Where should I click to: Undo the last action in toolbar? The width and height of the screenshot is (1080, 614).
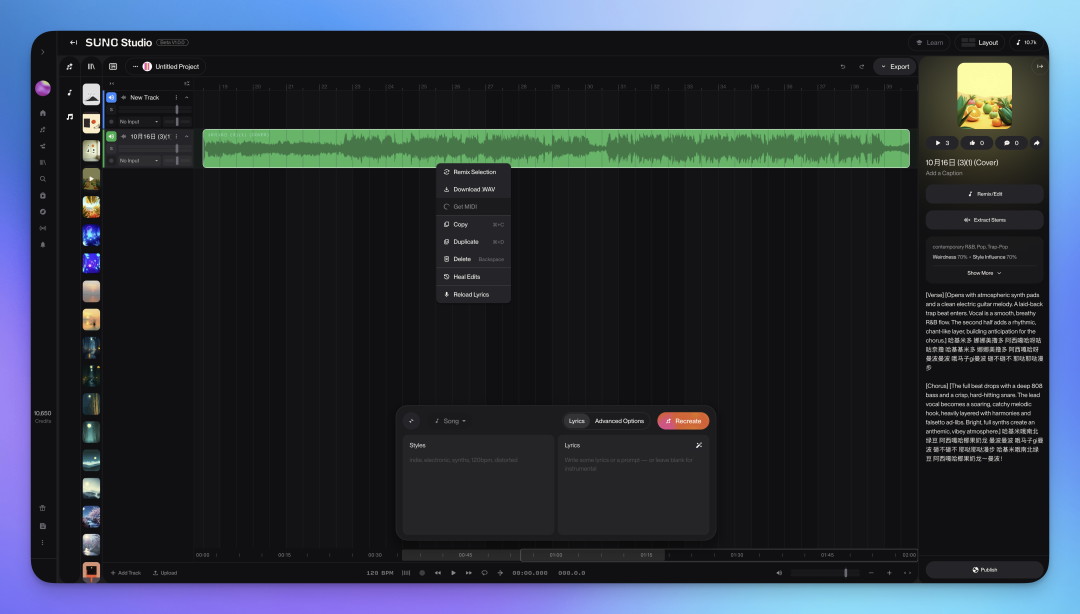842,67
